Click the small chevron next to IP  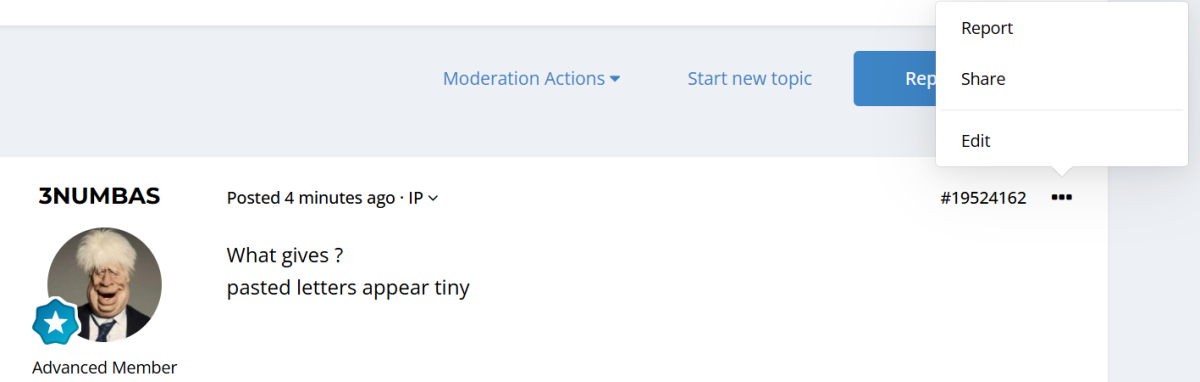[x=433, y=198]
